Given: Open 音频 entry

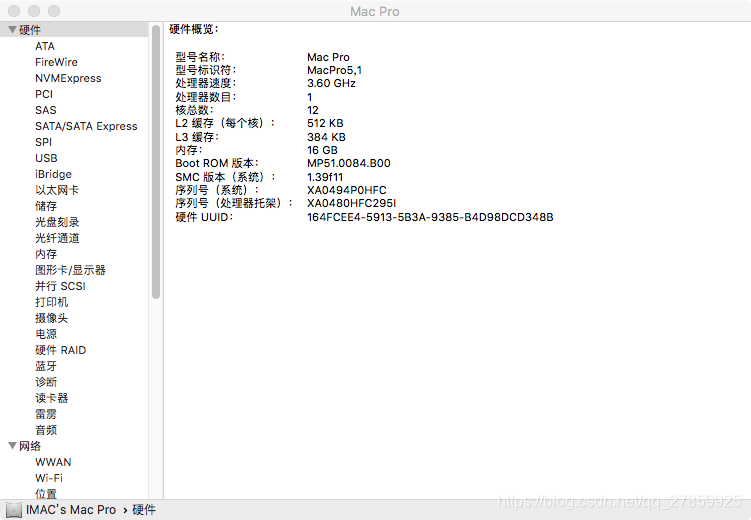Looking at the screenshot, I should [46, 430].
